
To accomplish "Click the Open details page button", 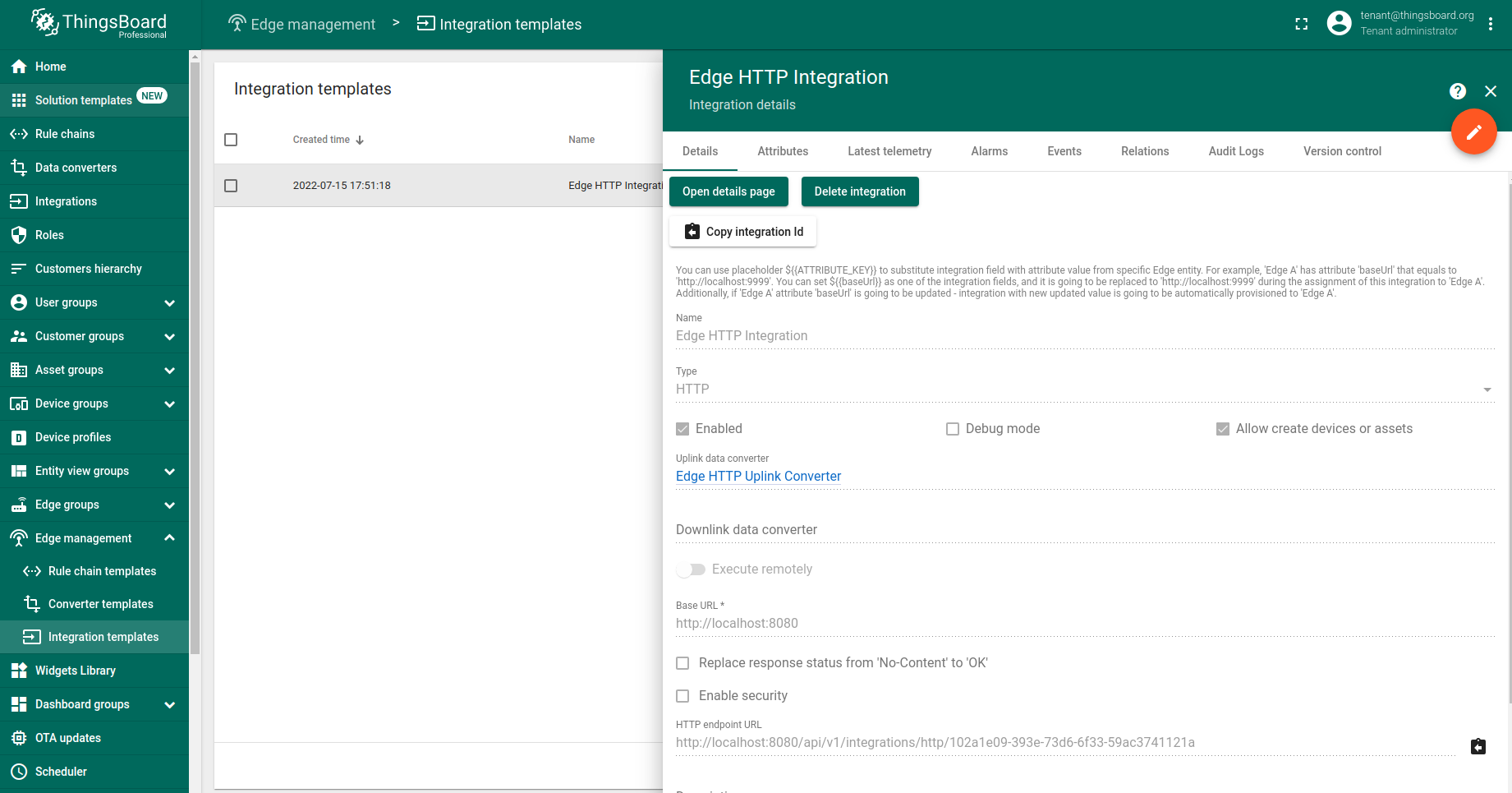I will pyautogui.click(x=728, y=191).
